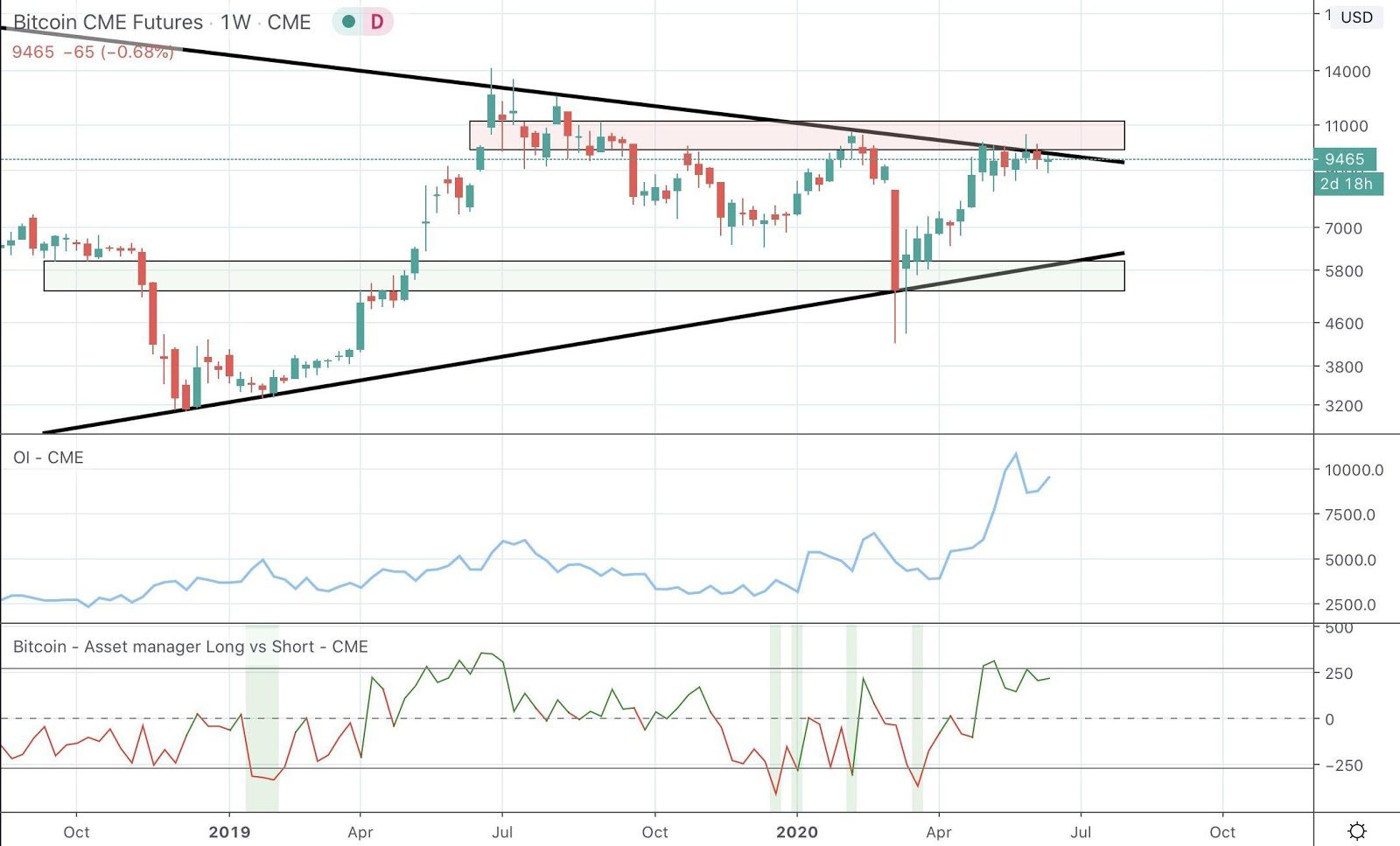Select the pink resistance zone rectangle
Image resolution: width=1400 pixels, height=846 pixels.
tap(700, 135)
